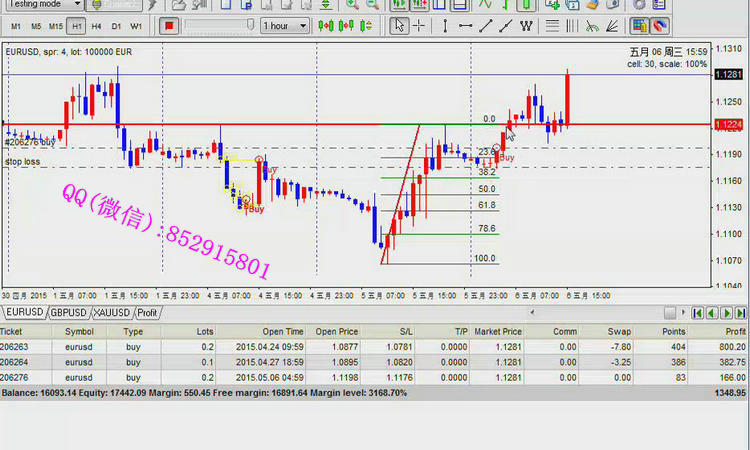This screenshot has width=750, height=450.
Task: Select the crosshair tool
Action: coord(419,25)
